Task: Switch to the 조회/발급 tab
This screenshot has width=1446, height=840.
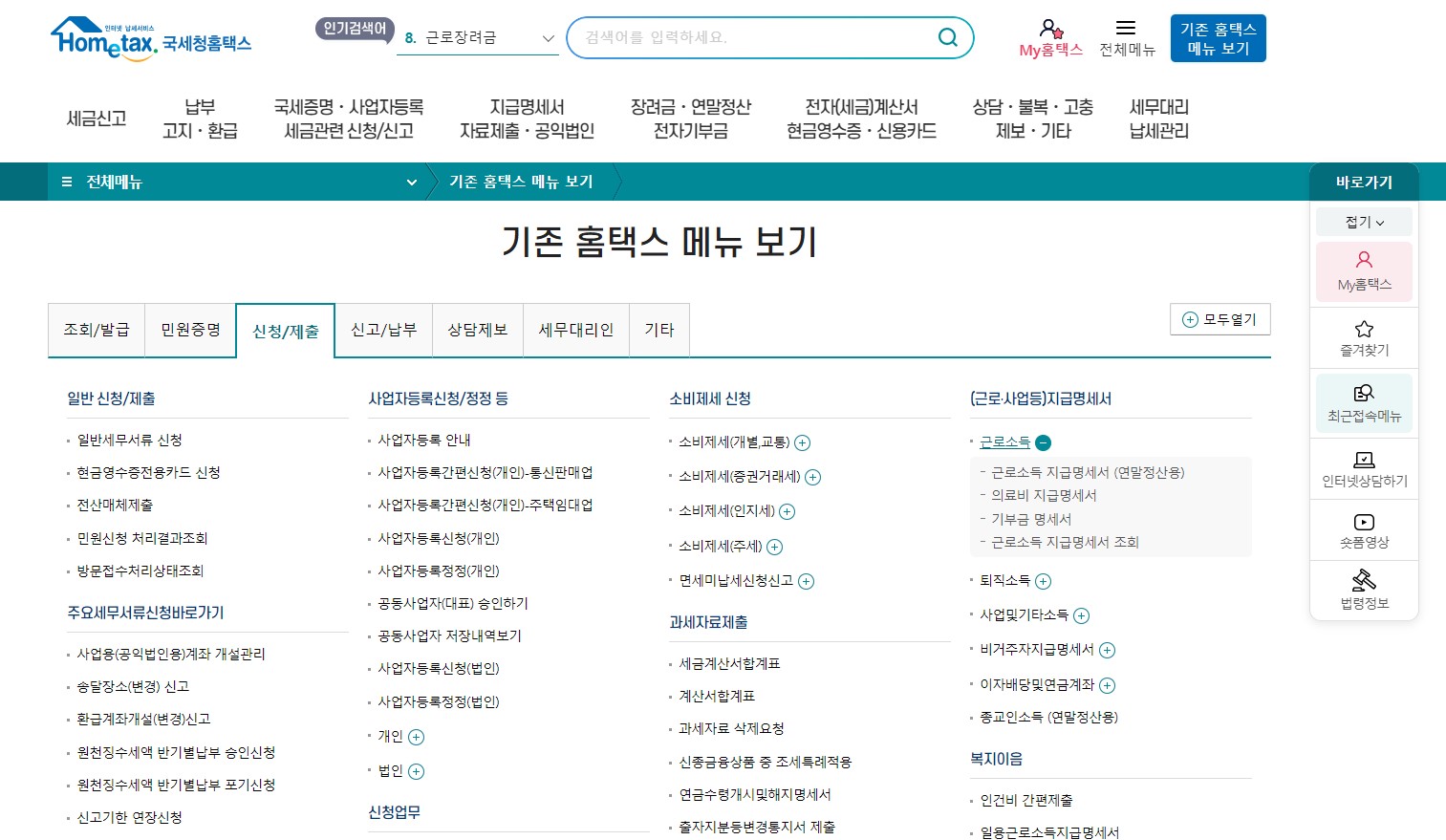Action: pyautogui.click(x=96, y=329)
